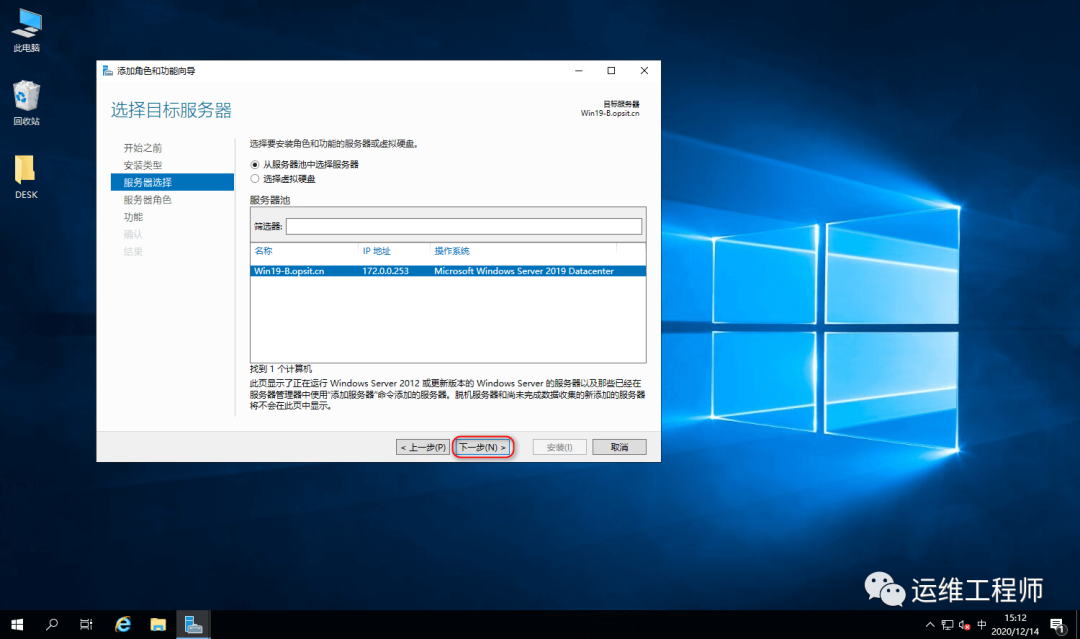
Task: Sort by 操作系统 column header
Action: [x=452, y=251]
